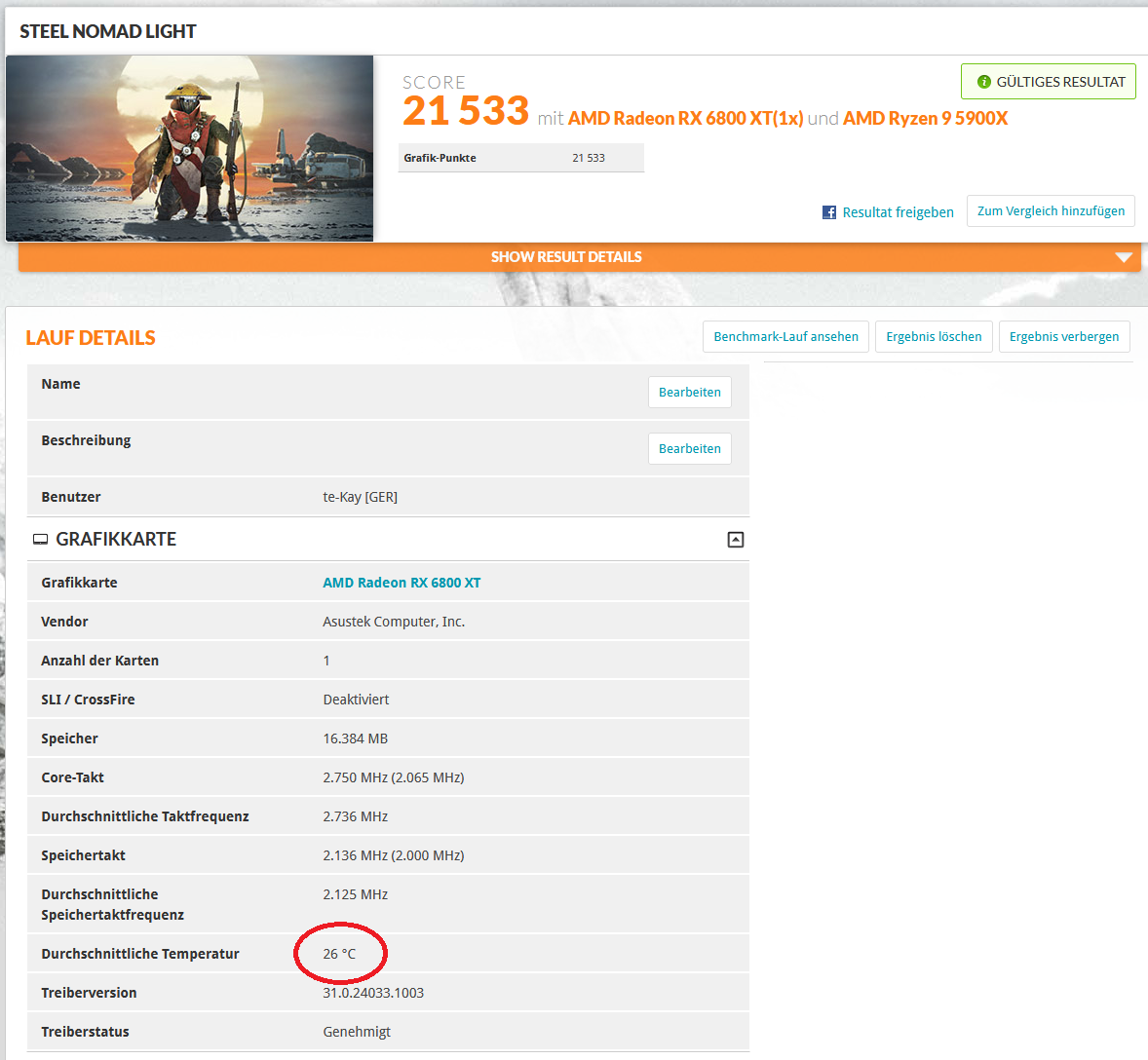1148x1060 pixels.
Task: Click the Lauf Details heading
Action: coord(91,338)
